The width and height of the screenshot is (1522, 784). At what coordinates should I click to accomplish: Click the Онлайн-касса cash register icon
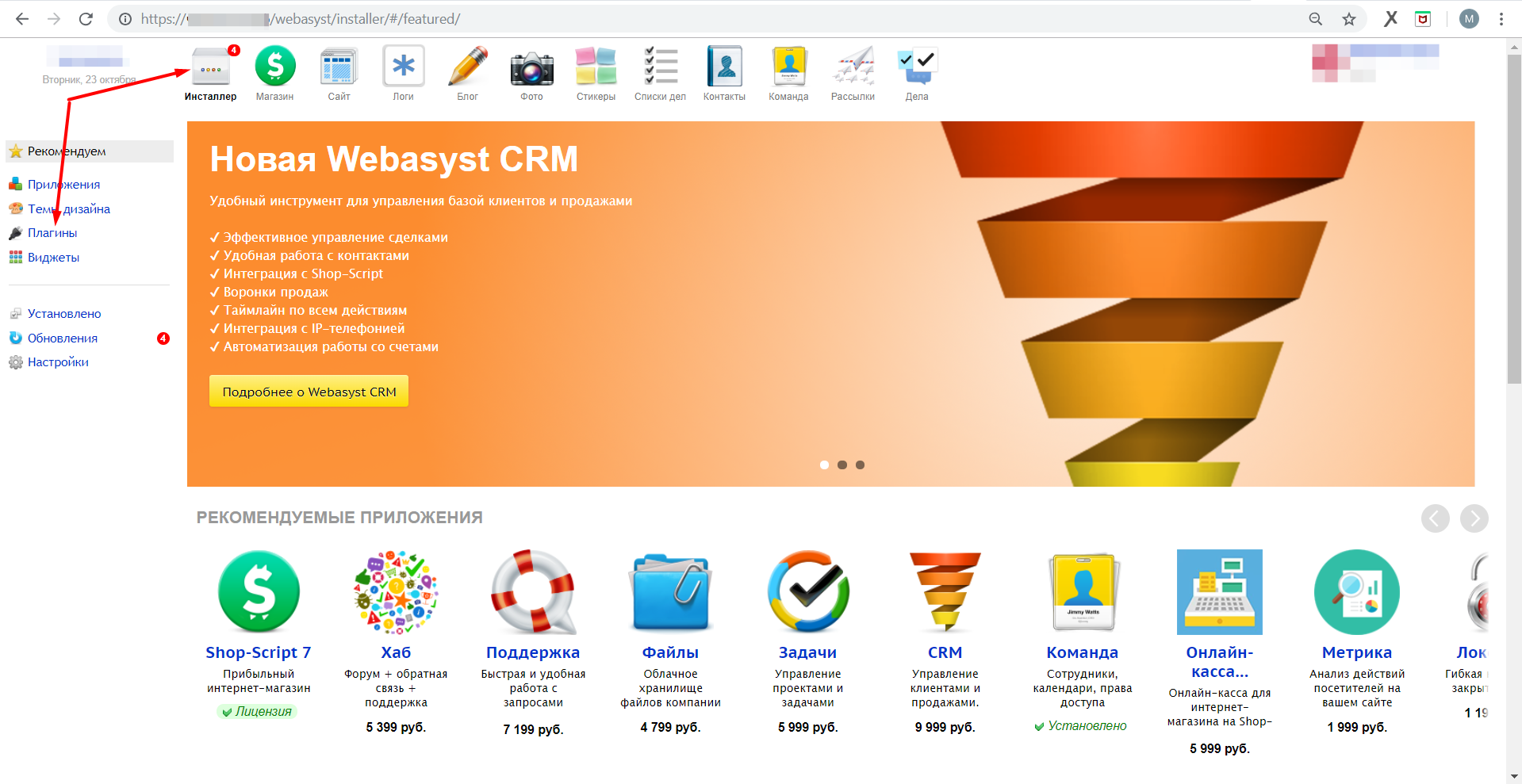tap(1220, 592)
